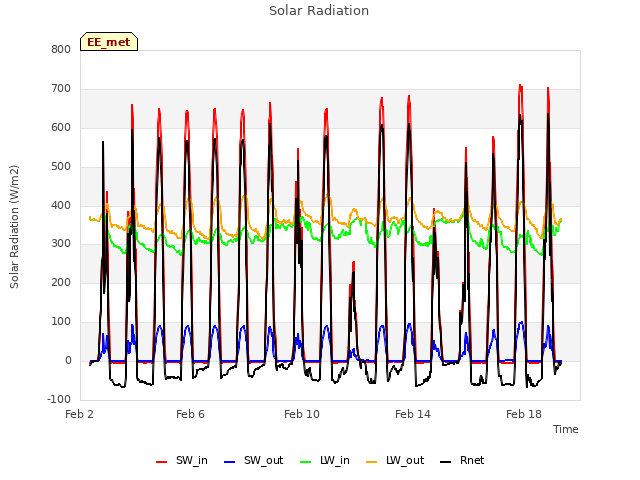Click the Feb 6 x-axis tick label

click(190, 414)
